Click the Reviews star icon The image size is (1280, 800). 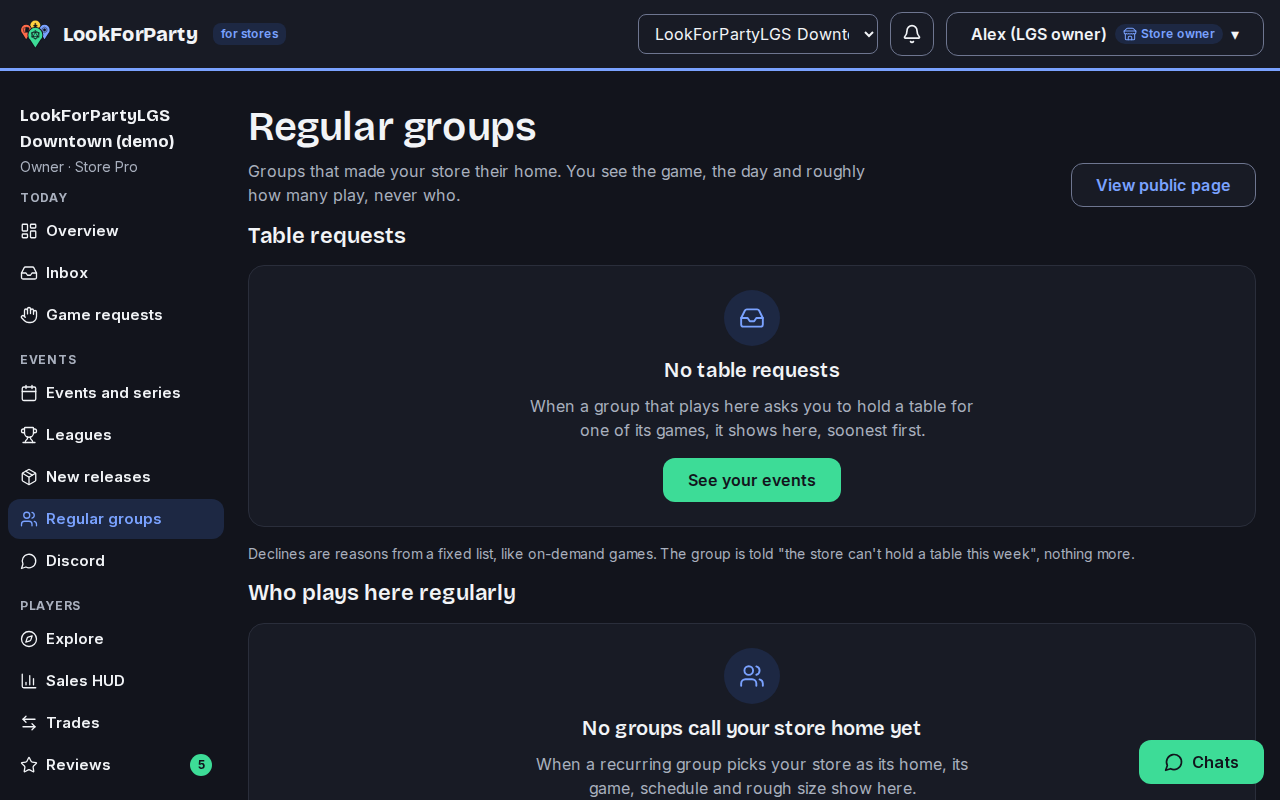[29, 765]
